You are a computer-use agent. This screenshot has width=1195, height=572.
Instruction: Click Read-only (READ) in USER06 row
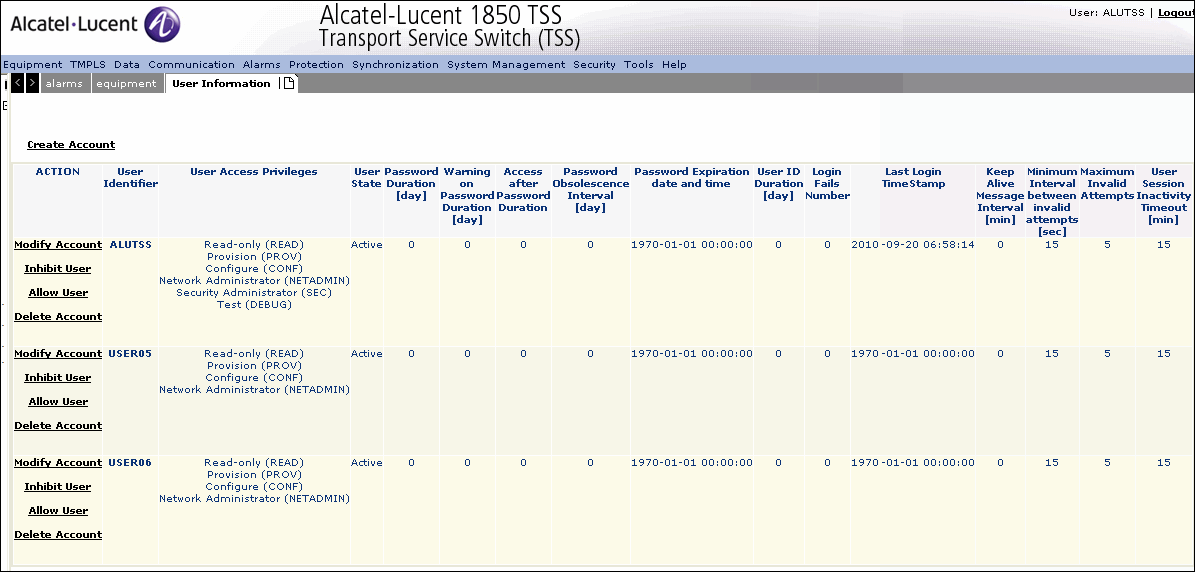pyautogui.click(x=254, y=462)
